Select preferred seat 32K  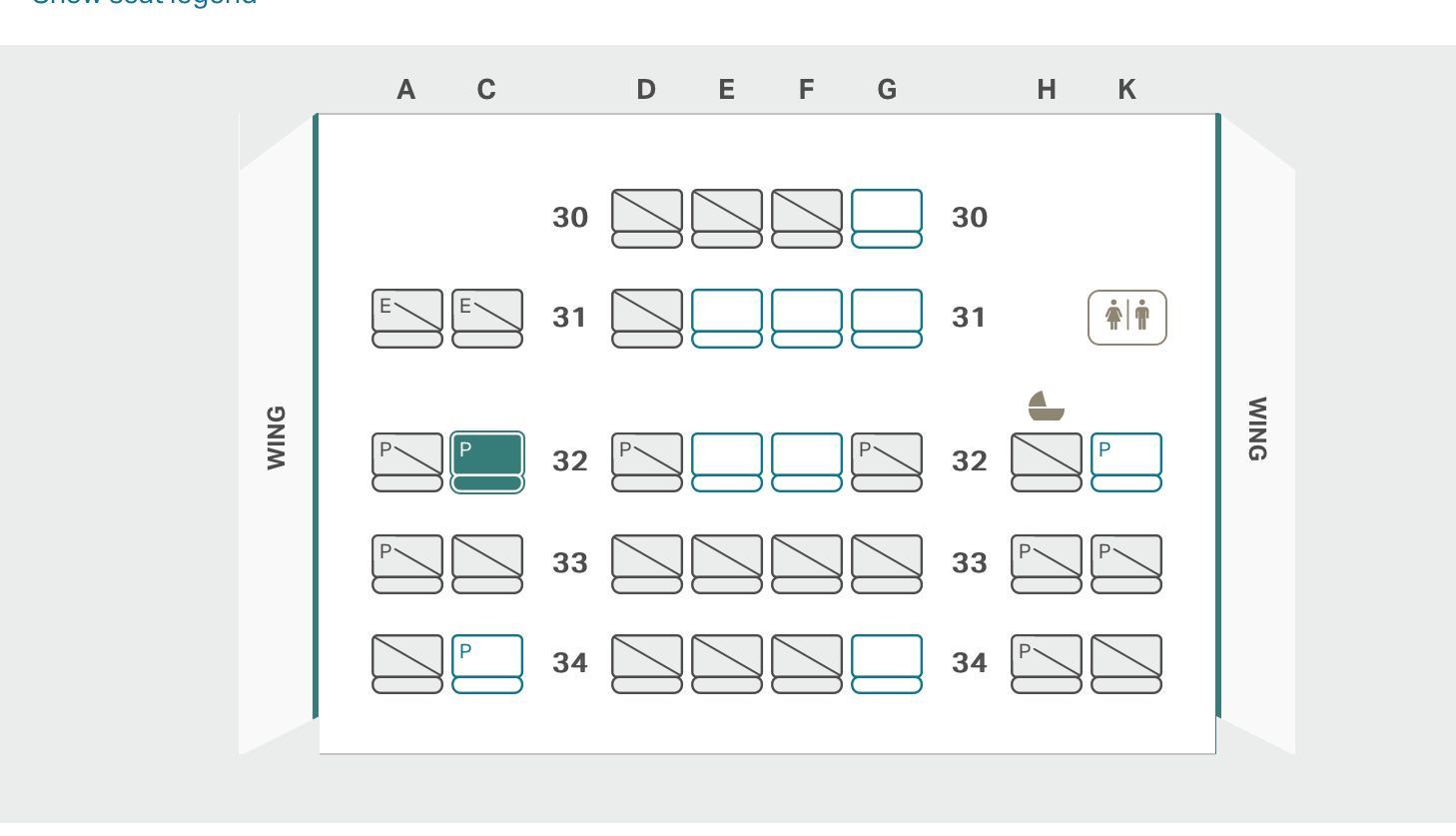click(1125, 460)
